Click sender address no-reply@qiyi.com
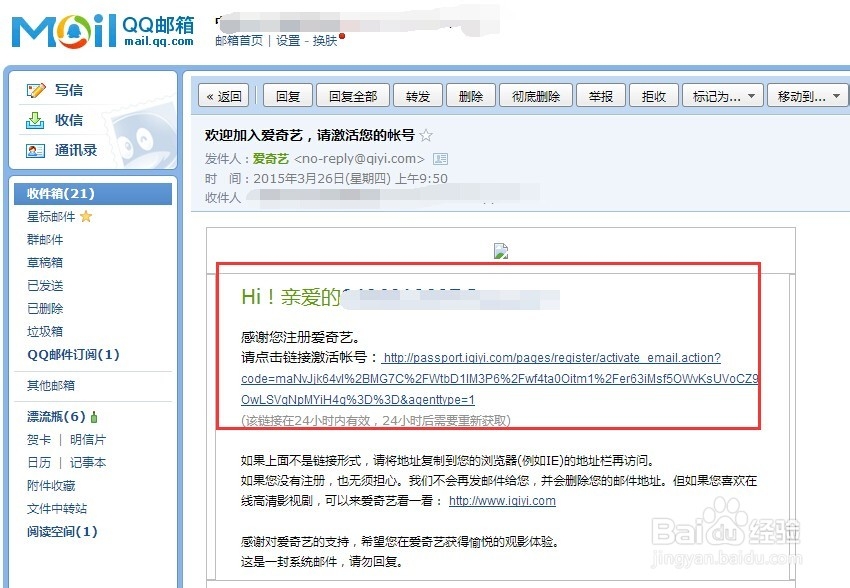This screenshot has width=850, height=588. 359,159
